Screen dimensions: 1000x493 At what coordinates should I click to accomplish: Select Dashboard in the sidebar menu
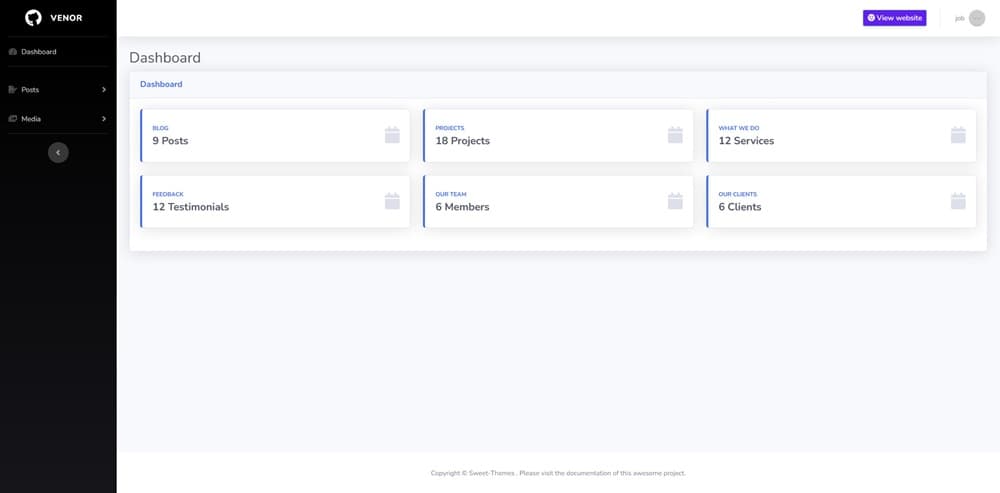point(39,51)
